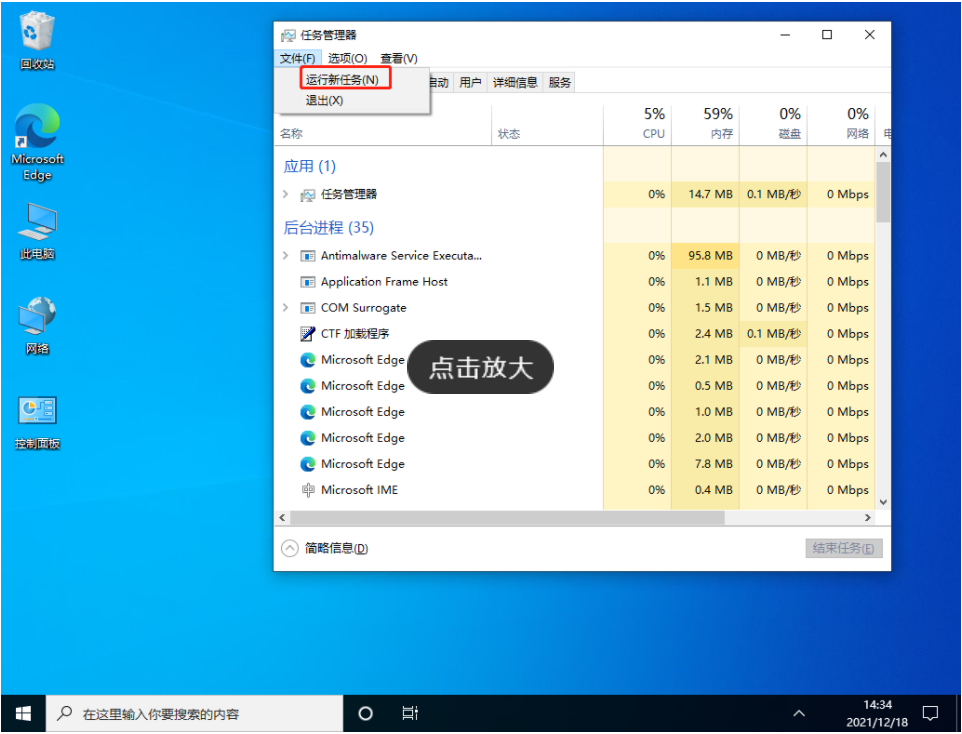Choose Exit from the File menu

(324, 100)
